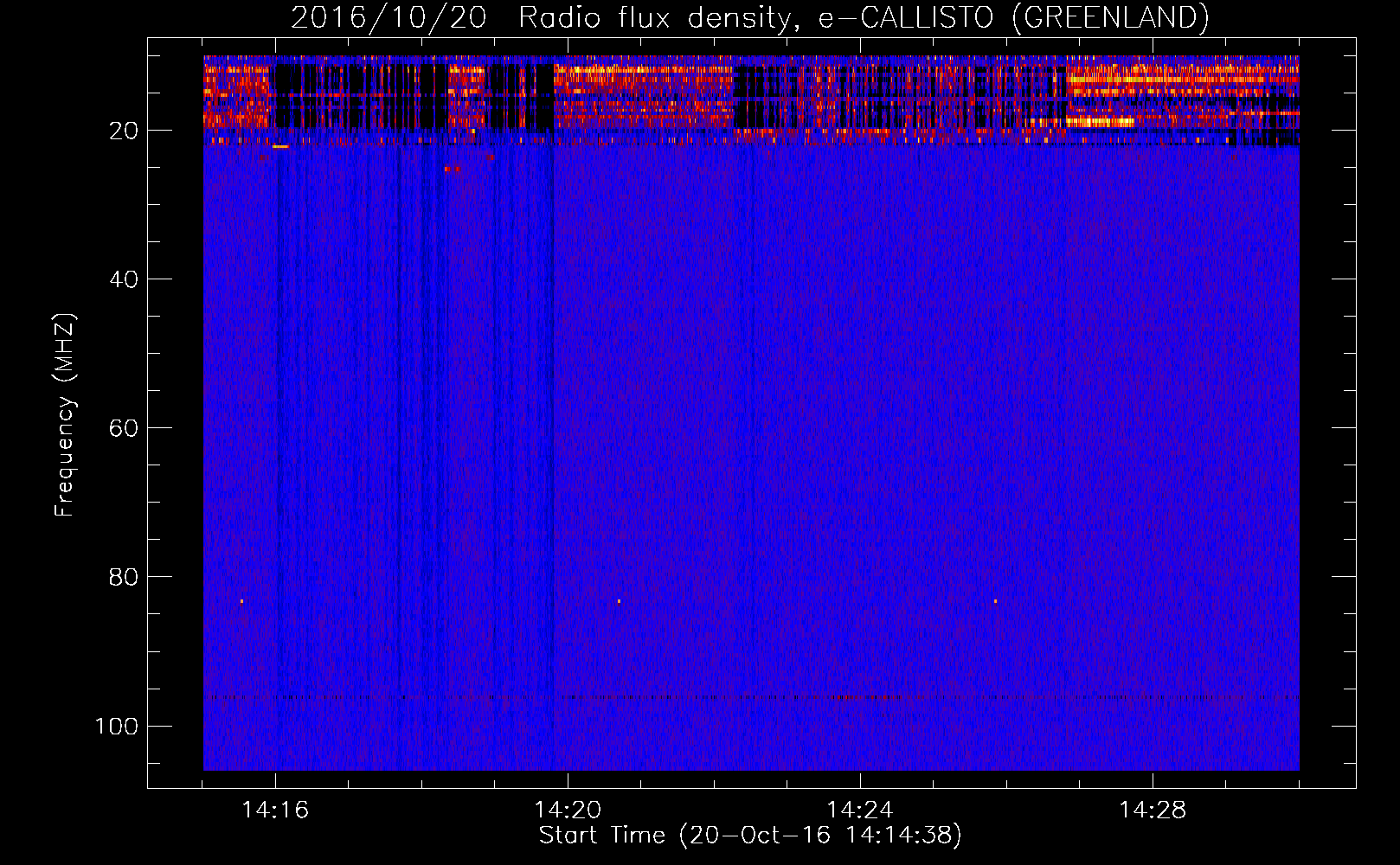Image resolution: width=1400 pixels, height=865 pixels.
Task: Click the '100' frequency tick label
Action: point(117,726)
